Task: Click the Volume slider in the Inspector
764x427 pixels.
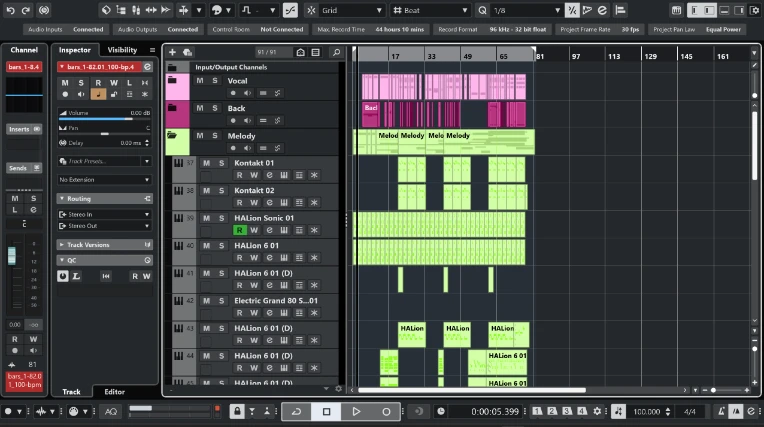Action: point(104,117)
